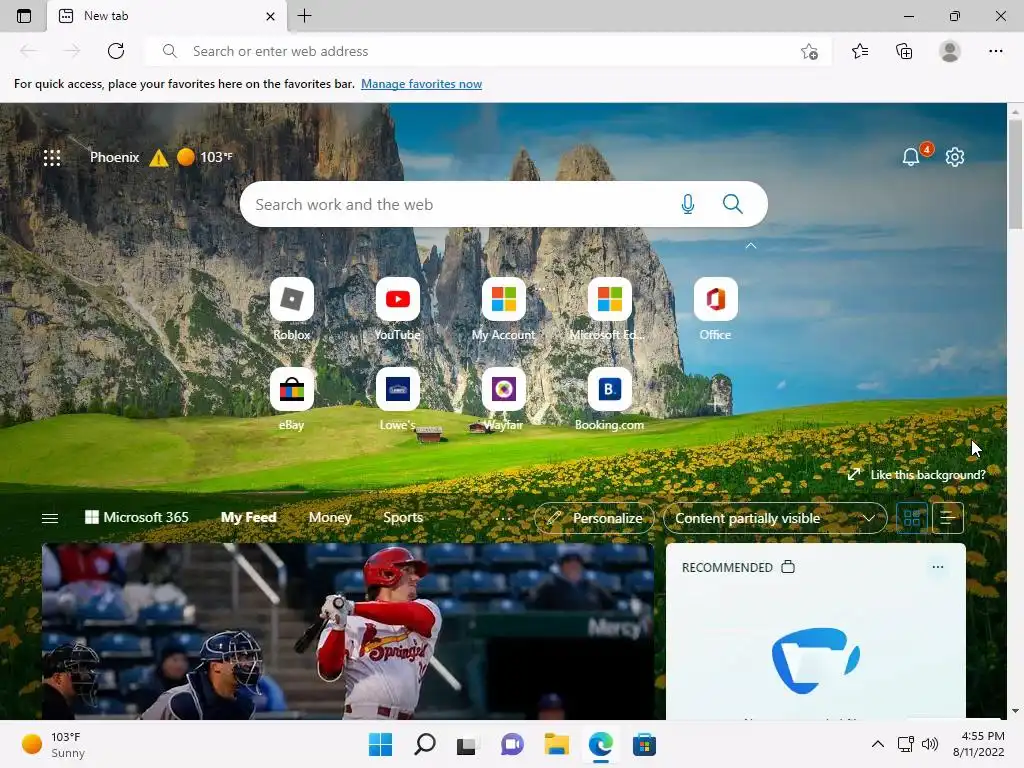Open the Windows Start button
This screenshot has width=1024, height=768.
380,744
